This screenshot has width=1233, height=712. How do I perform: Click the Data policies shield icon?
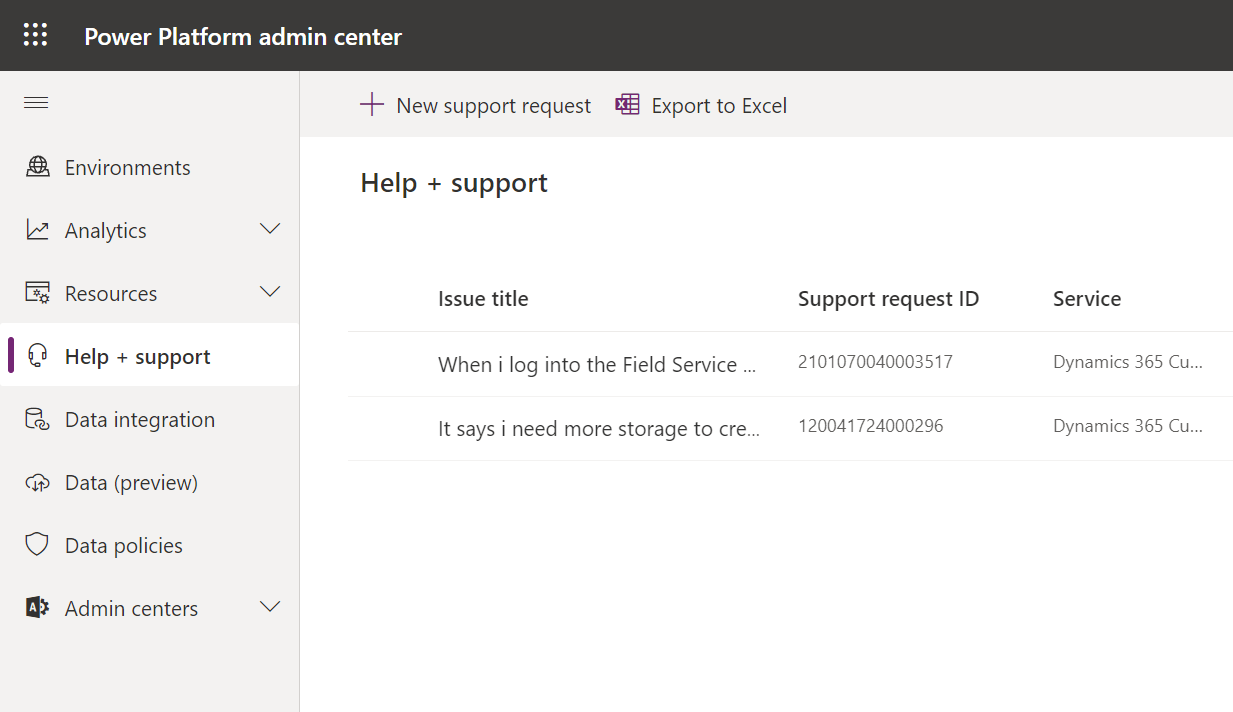point(37,545)
